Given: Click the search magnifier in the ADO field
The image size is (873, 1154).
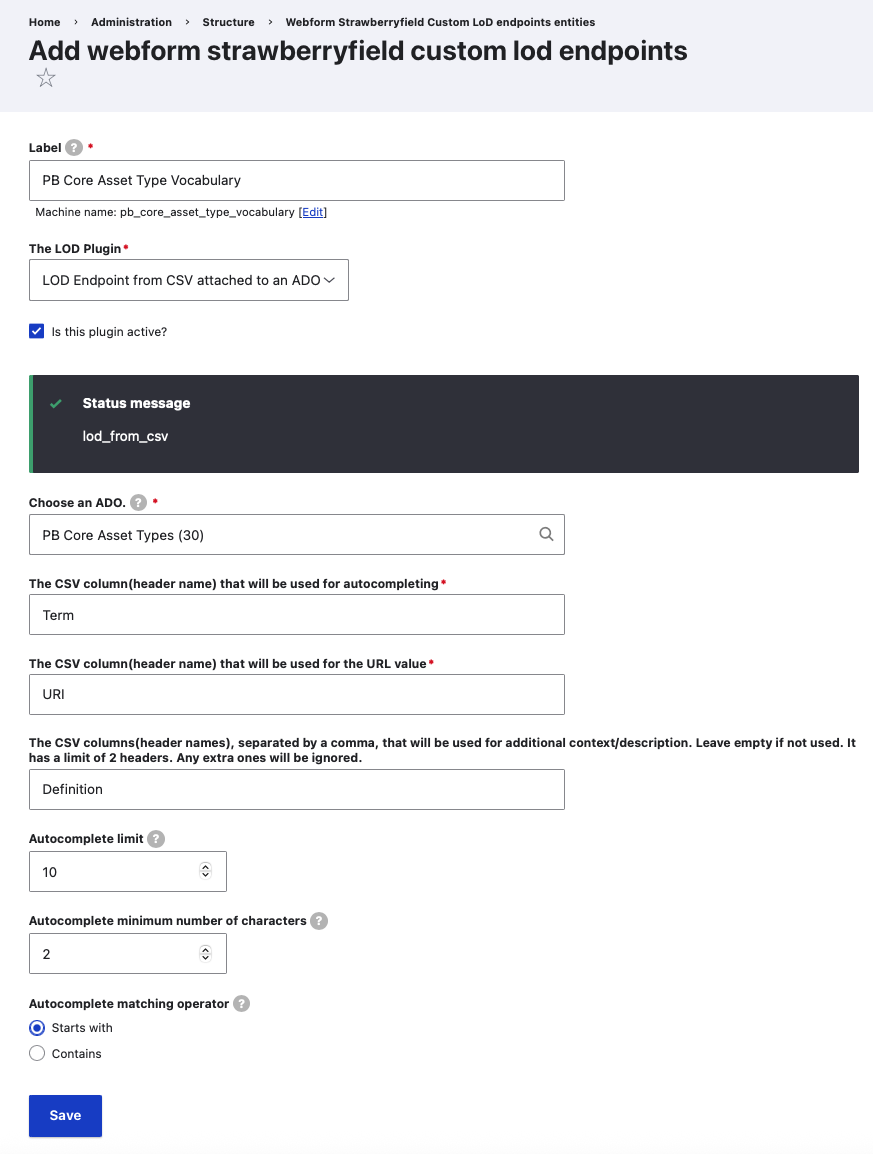Looking at the screenshot, I should 546,535.
